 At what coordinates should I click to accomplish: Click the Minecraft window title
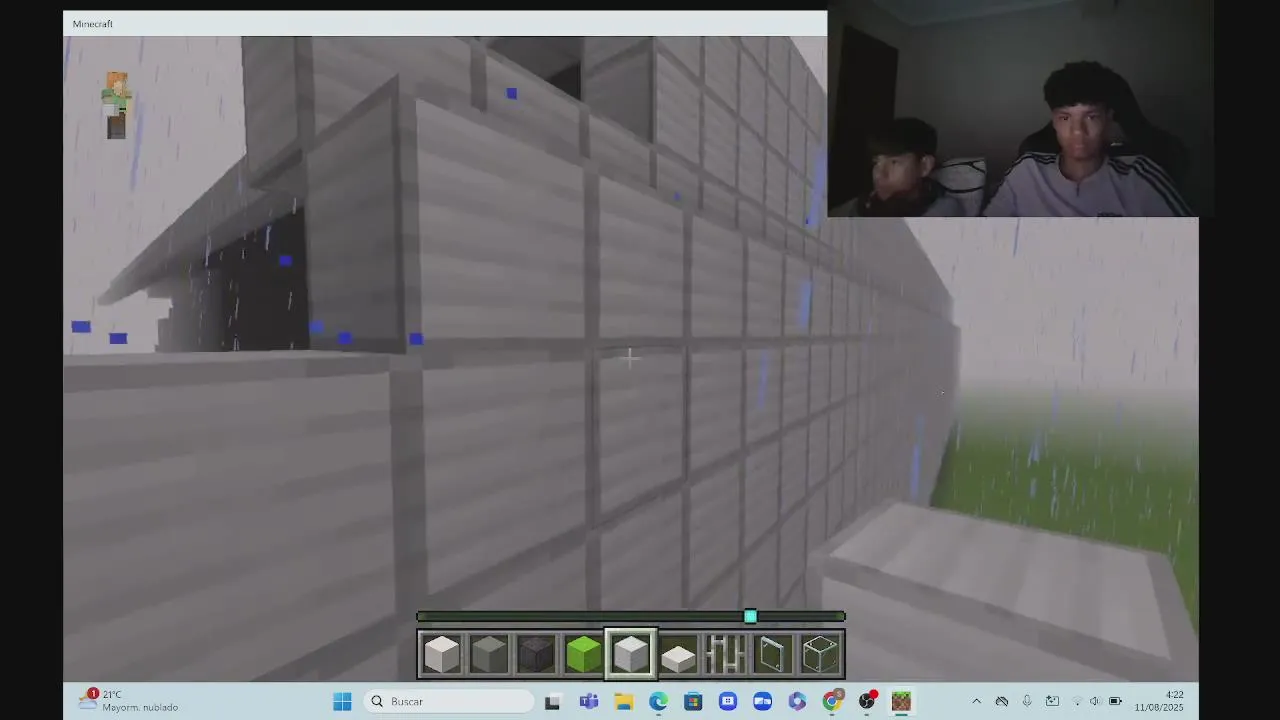pos(93,24)
